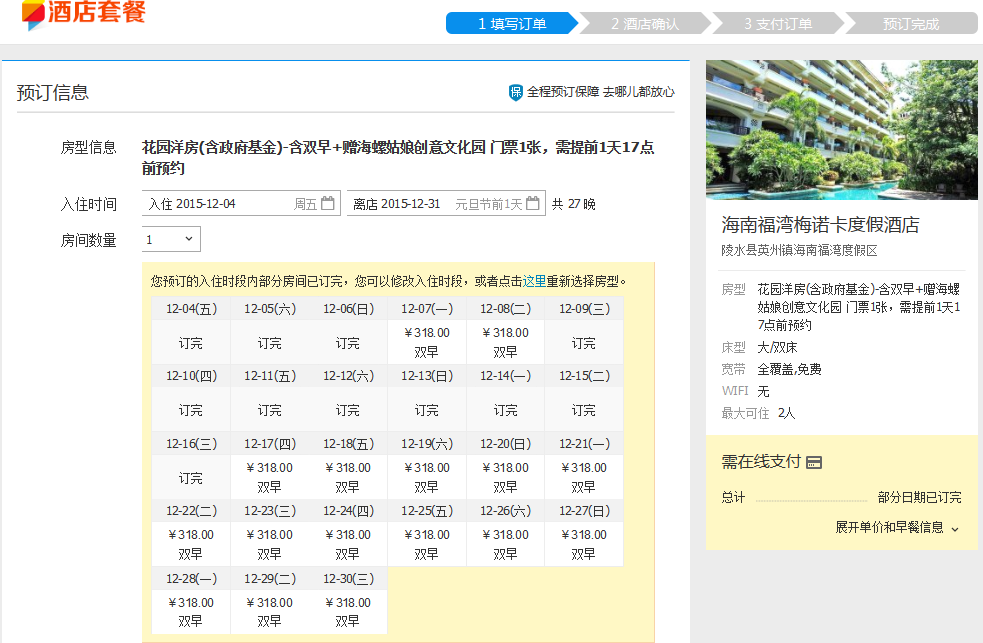Open the room quantity dropdown

click(171, 240)
